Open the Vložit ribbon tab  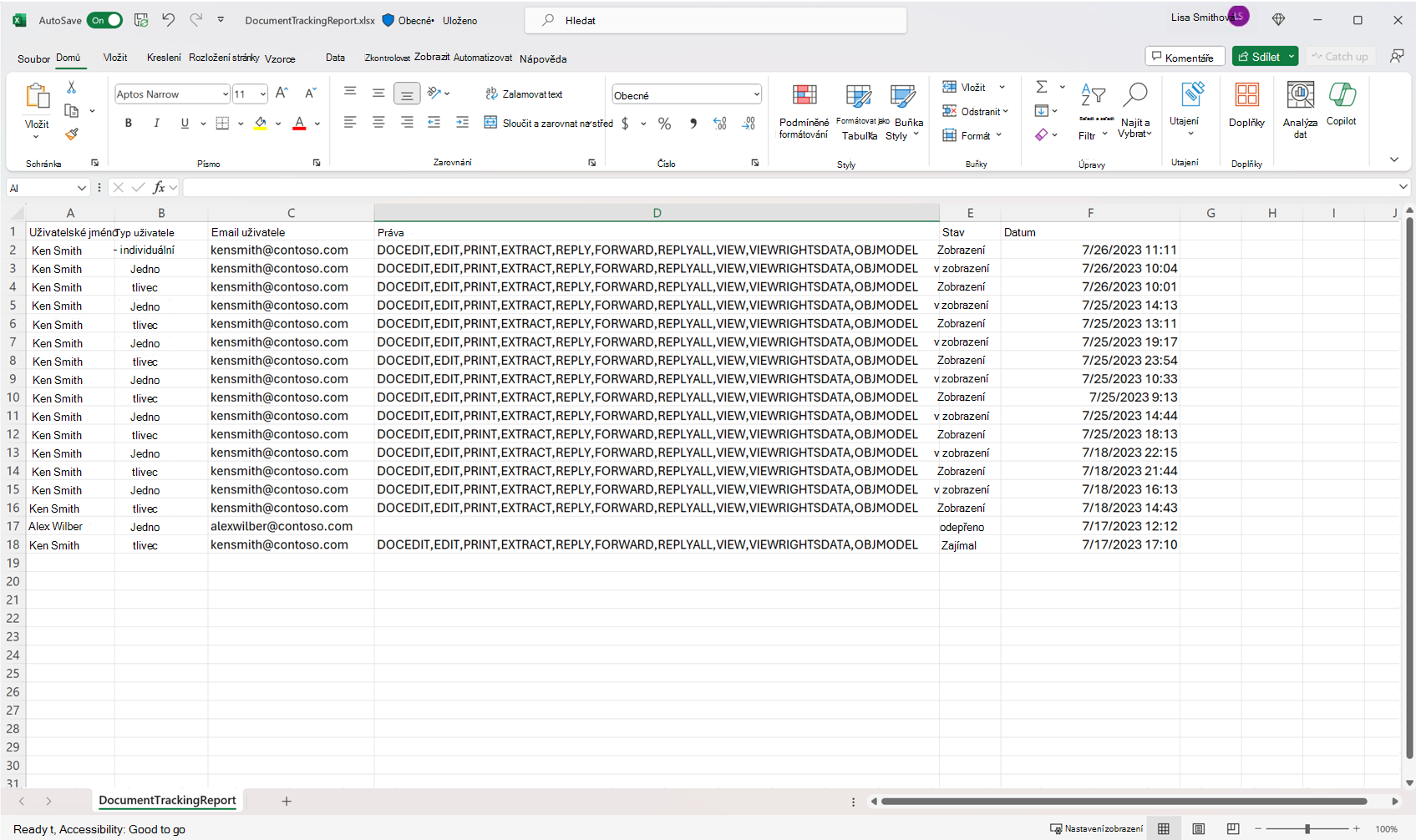[115, 58]
